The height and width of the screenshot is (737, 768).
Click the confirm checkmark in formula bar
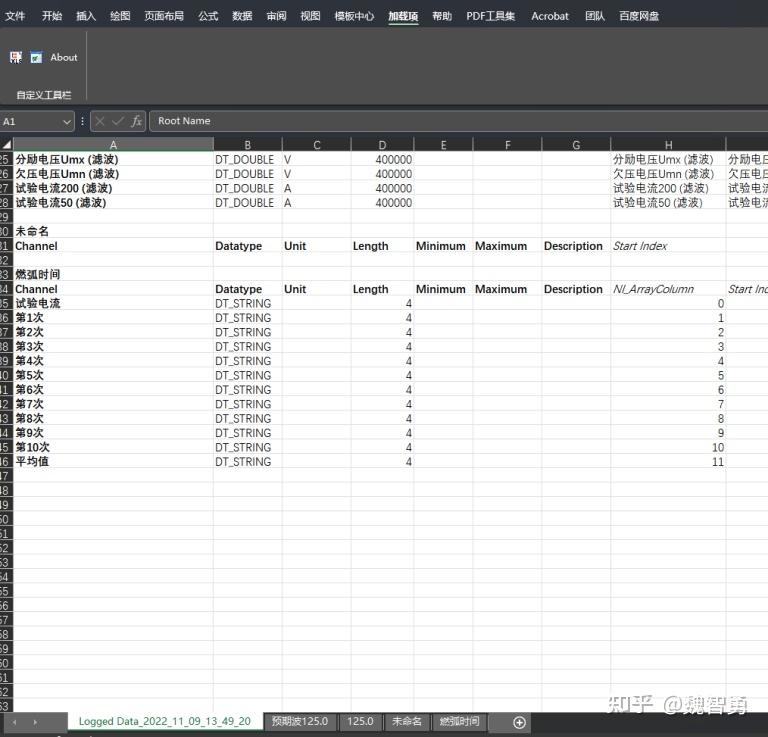[118, 121]
